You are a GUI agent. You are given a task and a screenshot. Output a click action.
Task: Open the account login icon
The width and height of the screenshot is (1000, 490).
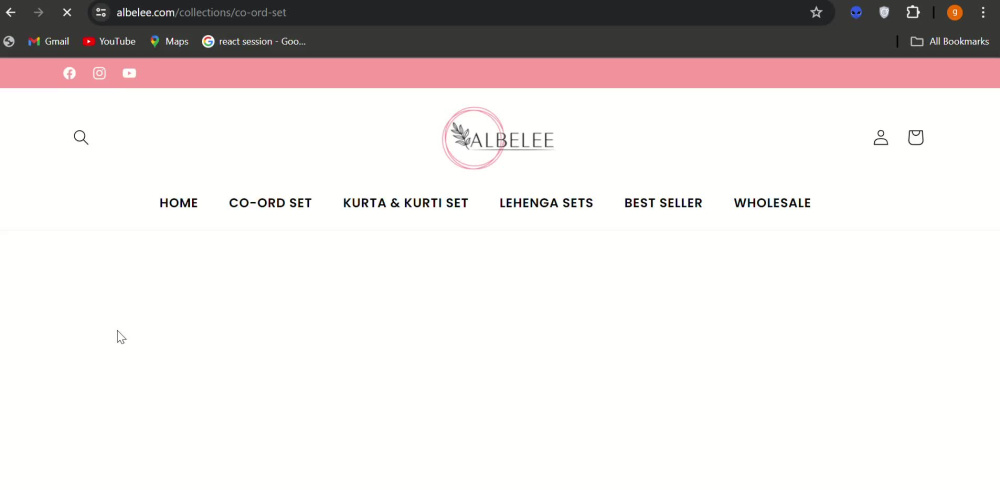(x=881, y=137)
